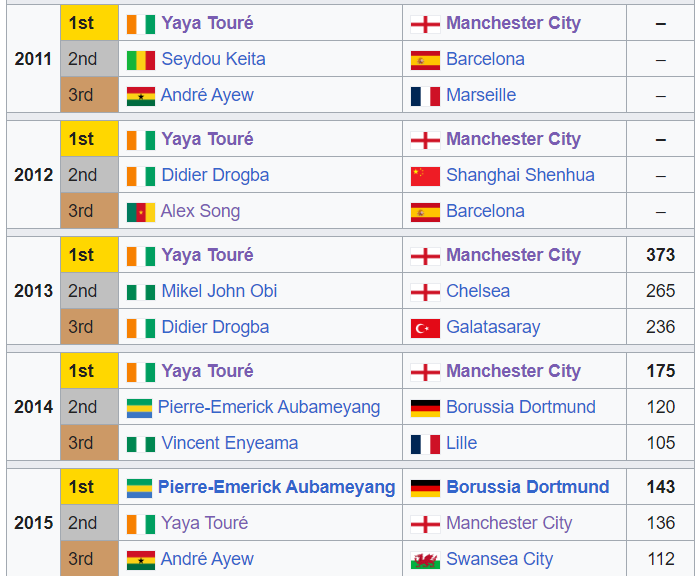Click Nigeria flag beside Mikel John Obi
The width and height of the screenshot is (697, 576).
coord(141,292)
